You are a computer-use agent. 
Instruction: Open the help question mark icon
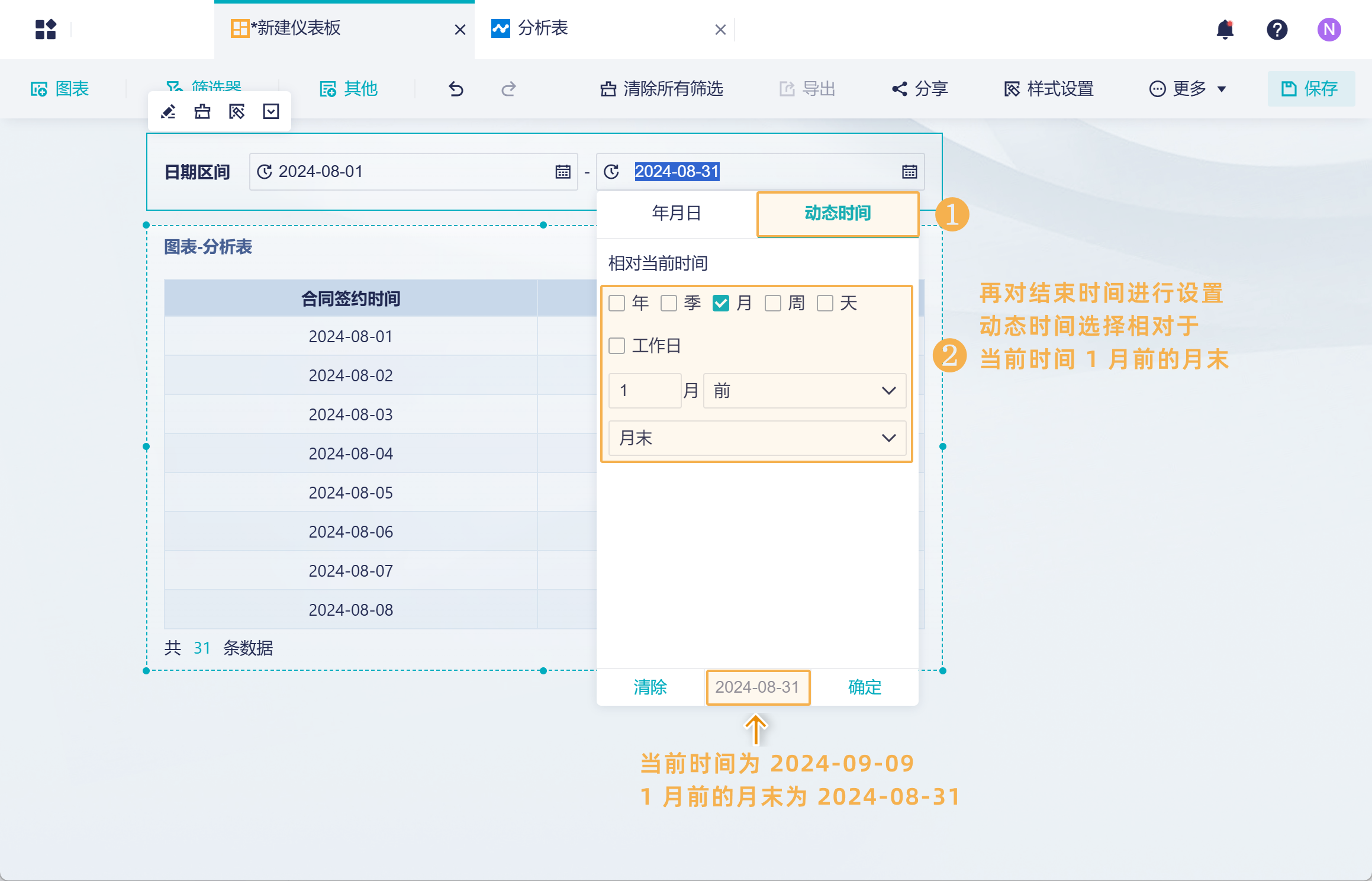[x=1277, y=30]
